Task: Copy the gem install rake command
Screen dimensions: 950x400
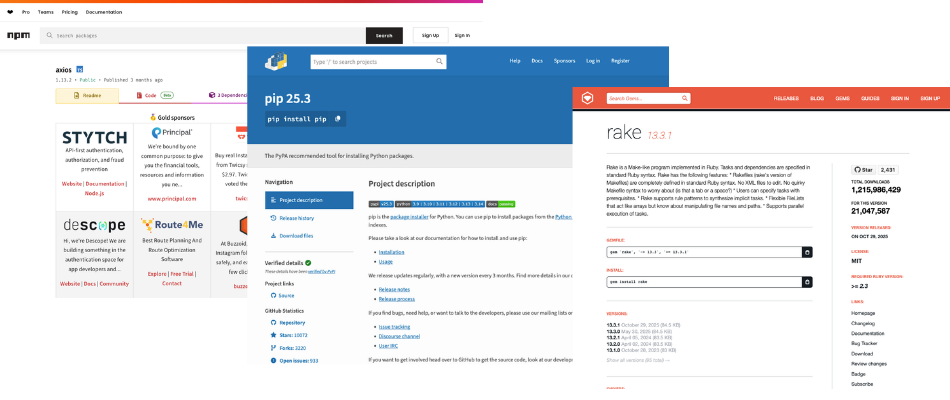Action: [807, 282]
